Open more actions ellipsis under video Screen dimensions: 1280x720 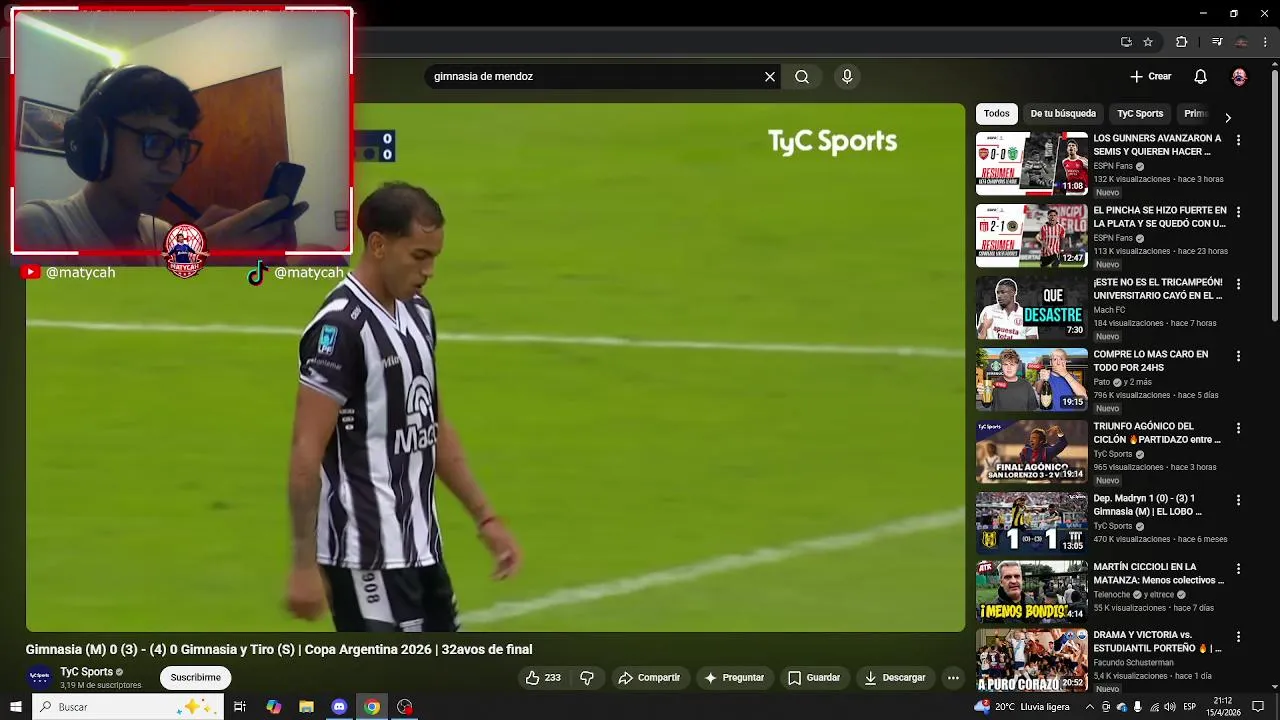(953, 678)
